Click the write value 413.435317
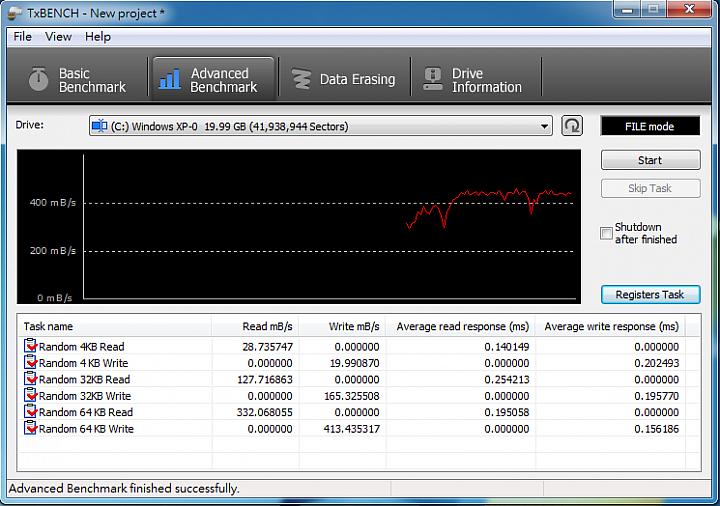The width and height of the screenshot is (720, 506). (351, 429)
